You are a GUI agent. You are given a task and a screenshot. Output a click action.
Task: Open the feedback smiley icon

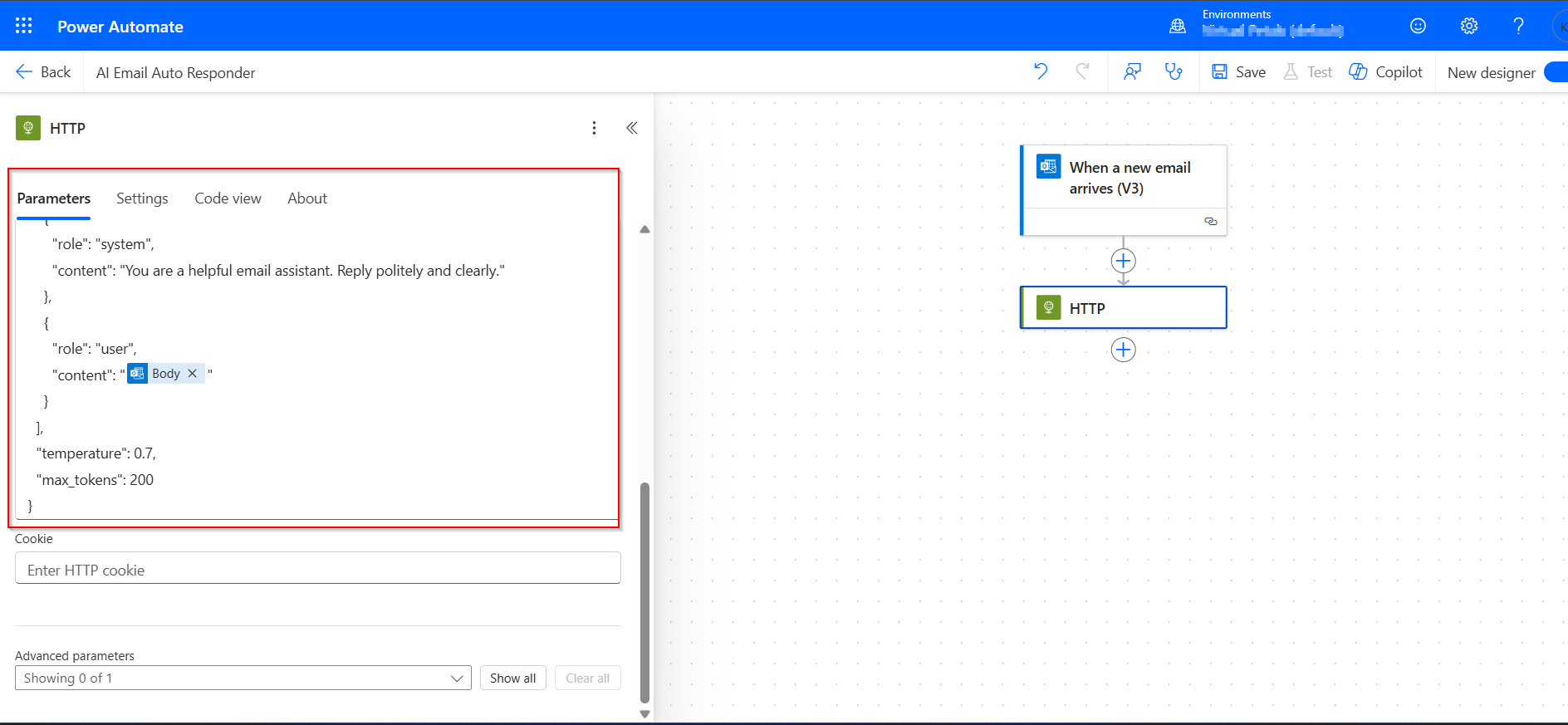(x=1418, y=26)
